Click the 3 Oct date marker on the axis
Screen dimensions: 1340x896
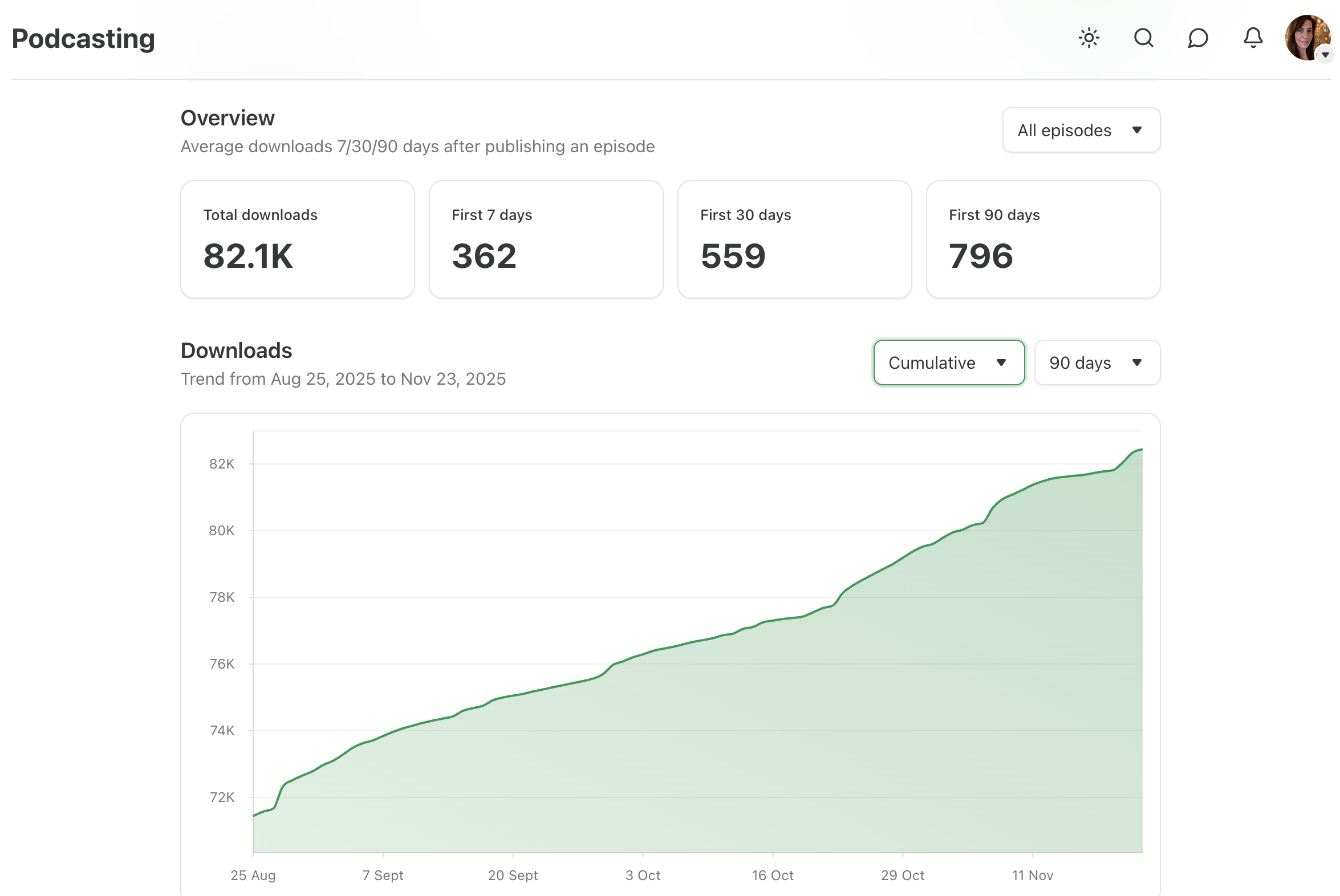pos(643,875)
